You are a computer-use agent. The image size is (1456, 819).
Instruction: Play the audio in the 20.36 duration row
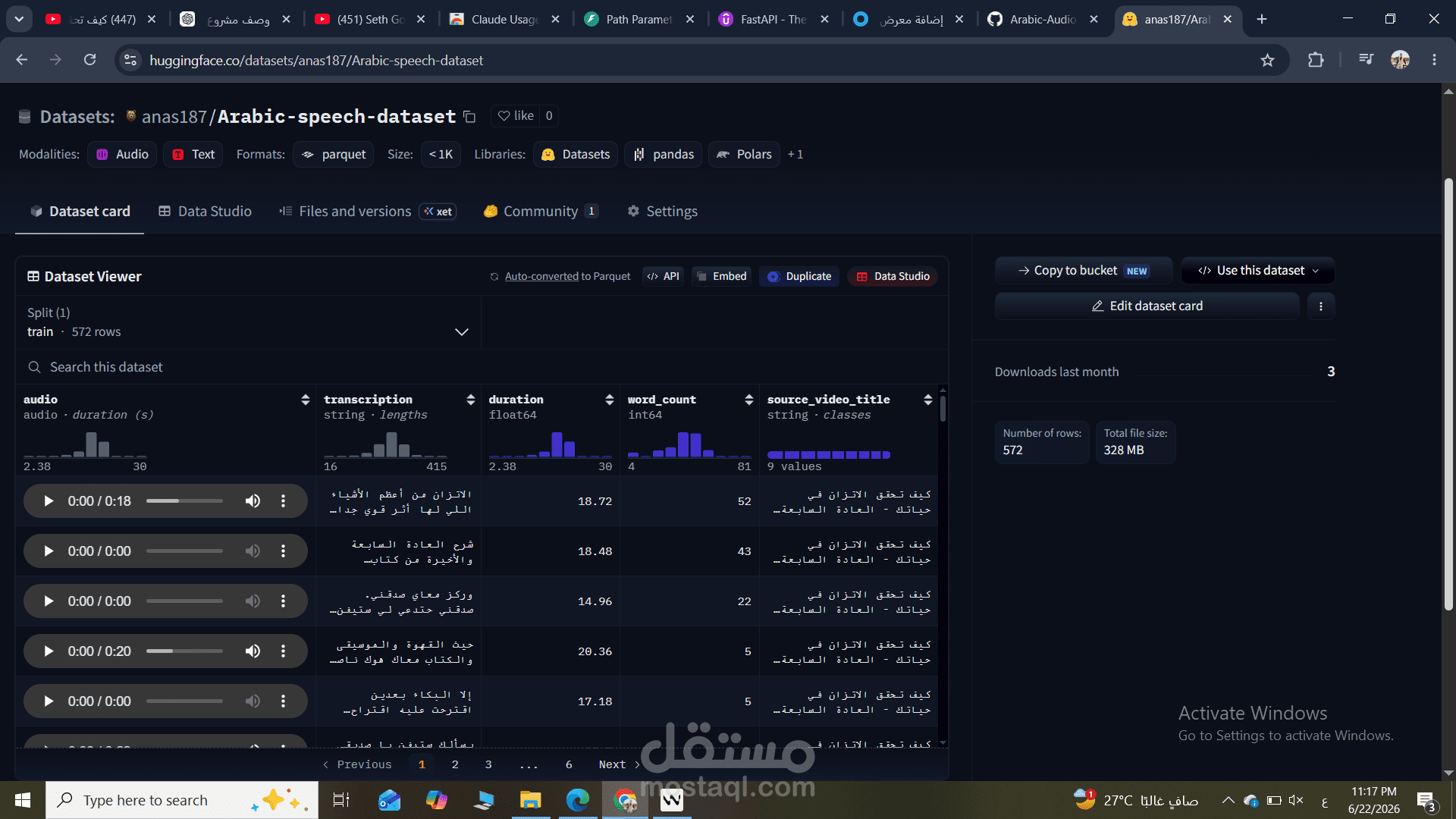[49, 651]
